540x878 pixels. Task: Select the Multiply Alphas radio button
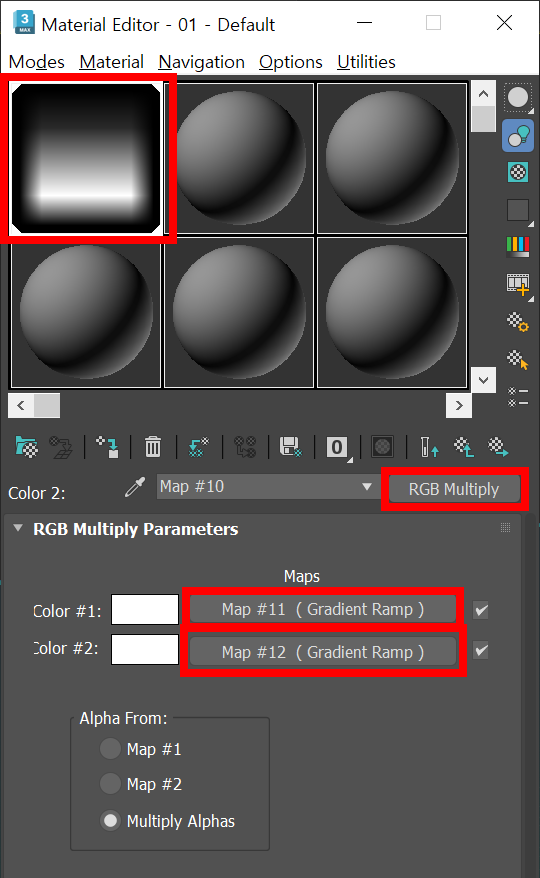click(110, 821)
